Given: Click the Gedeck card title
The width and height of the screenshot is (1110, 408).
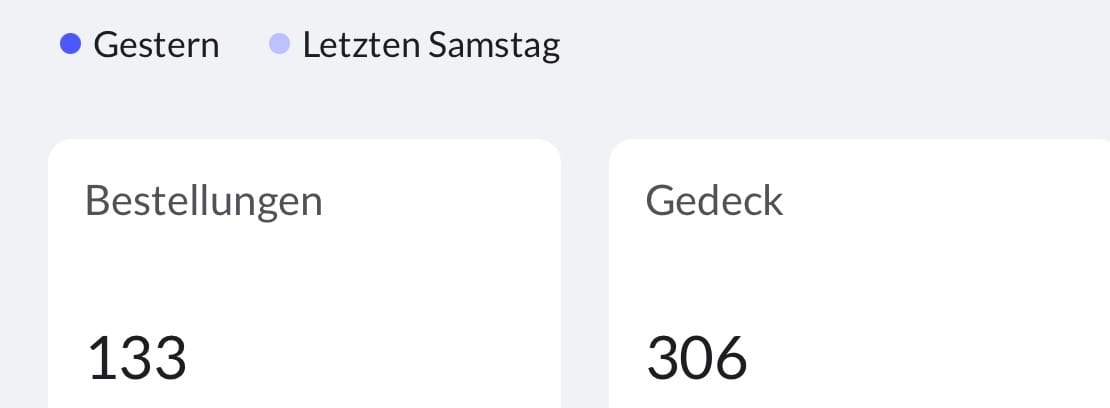Looking at the screenshot, I should 714,201.
